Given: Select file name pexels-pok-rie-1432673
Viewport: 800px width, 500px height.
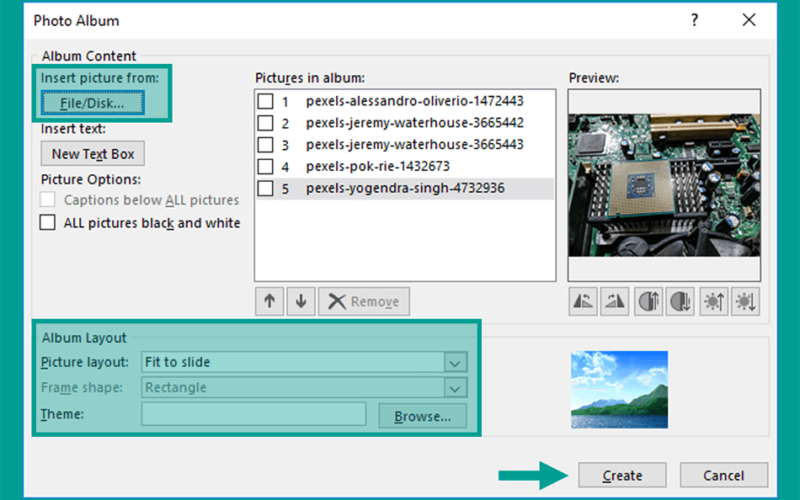Looking at the screenshot, I should (378, 166).
